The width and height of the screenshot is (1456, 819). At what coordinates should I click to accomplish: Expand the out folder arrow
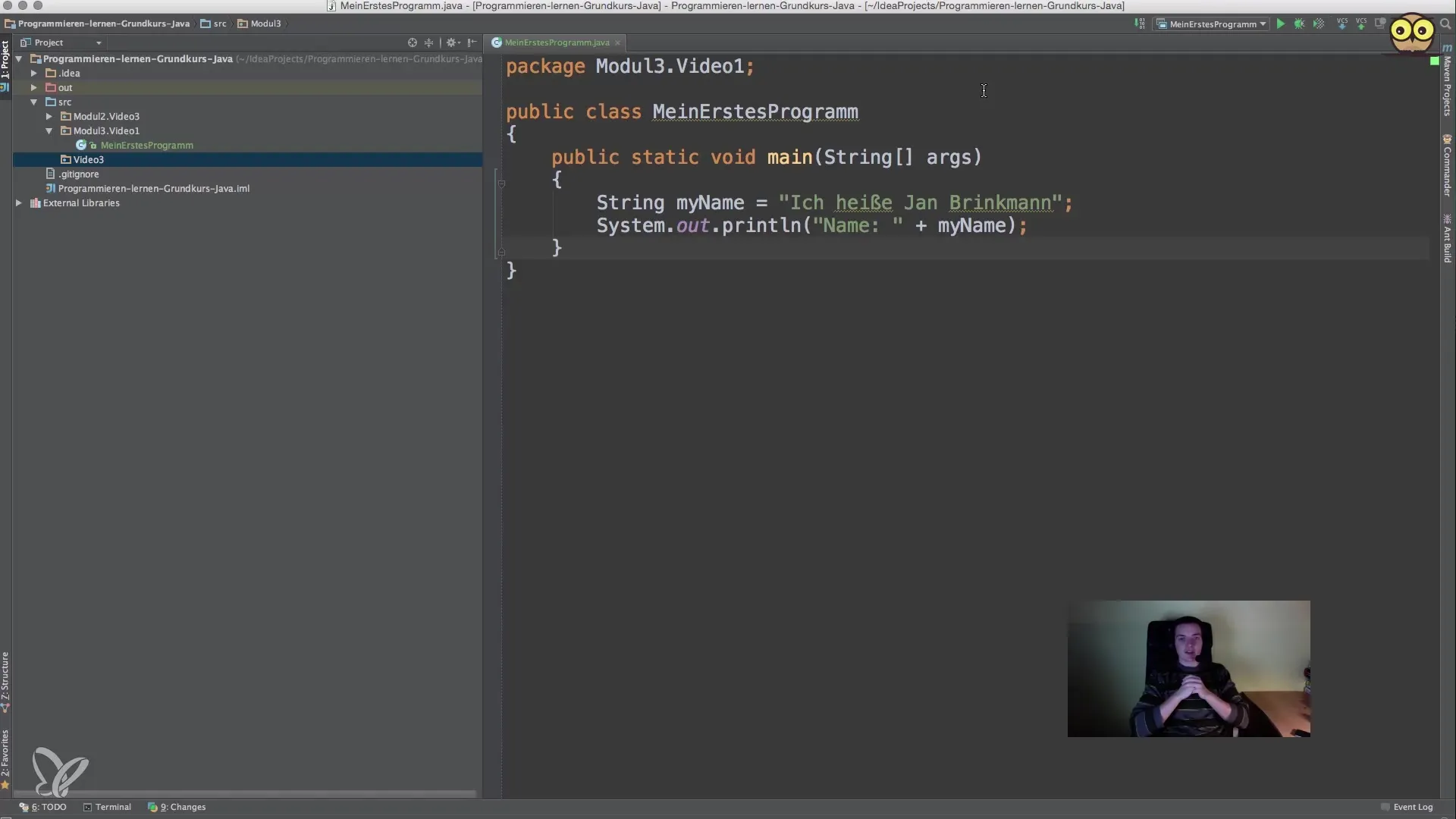(34, 88)
